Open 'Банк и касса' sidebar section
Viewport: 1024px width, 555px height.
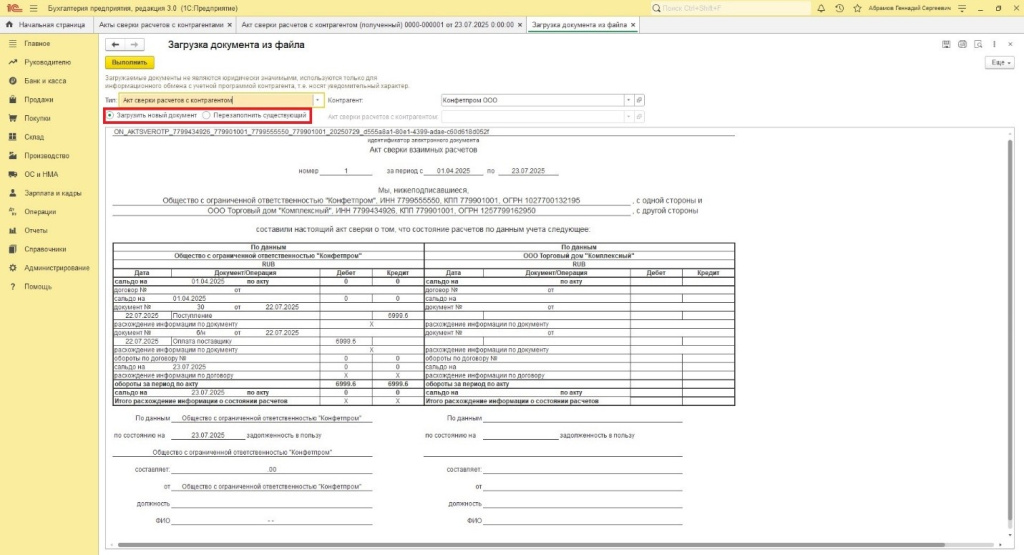point(45,81)
